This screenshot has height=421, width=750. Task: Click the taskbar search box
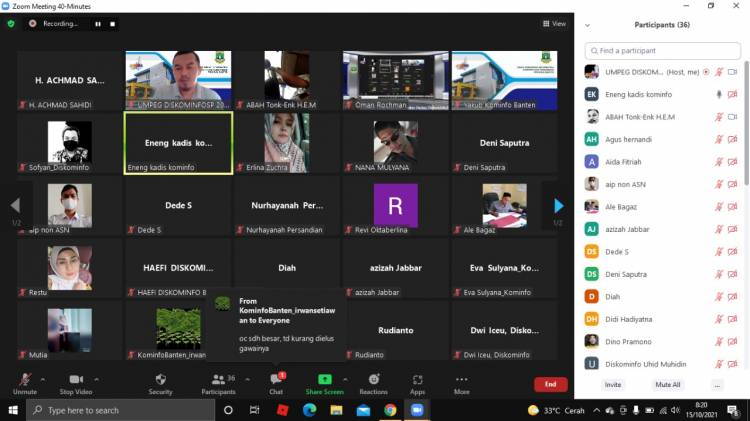[121, 410]
